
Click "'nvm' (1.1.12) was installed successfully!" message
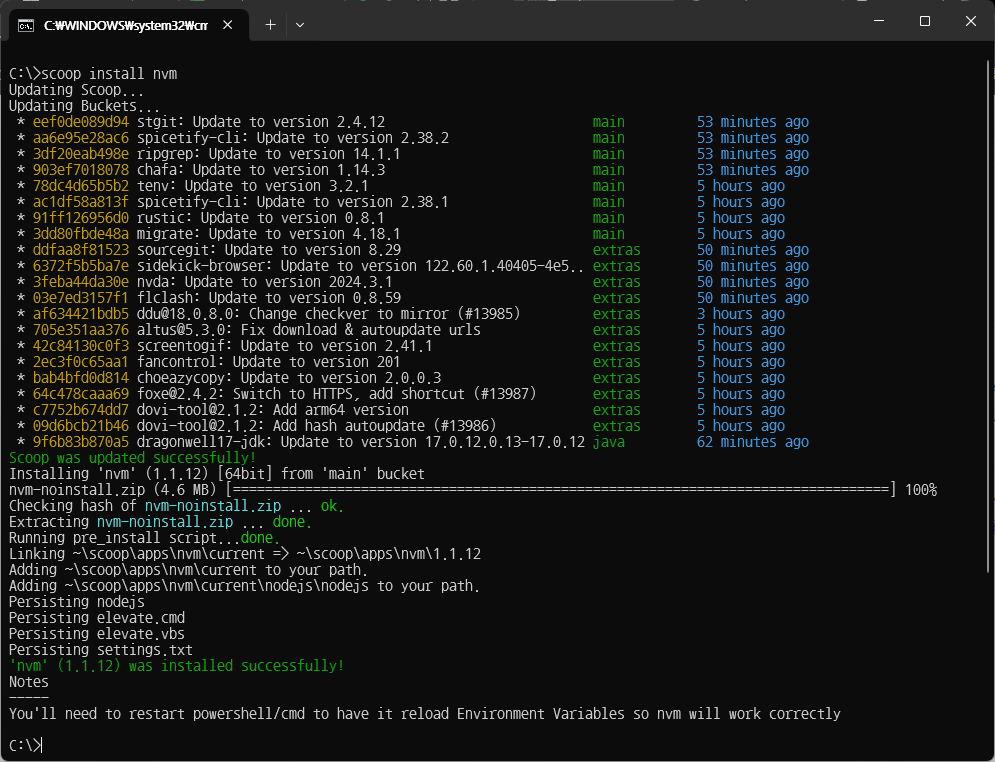pos(176,666)
